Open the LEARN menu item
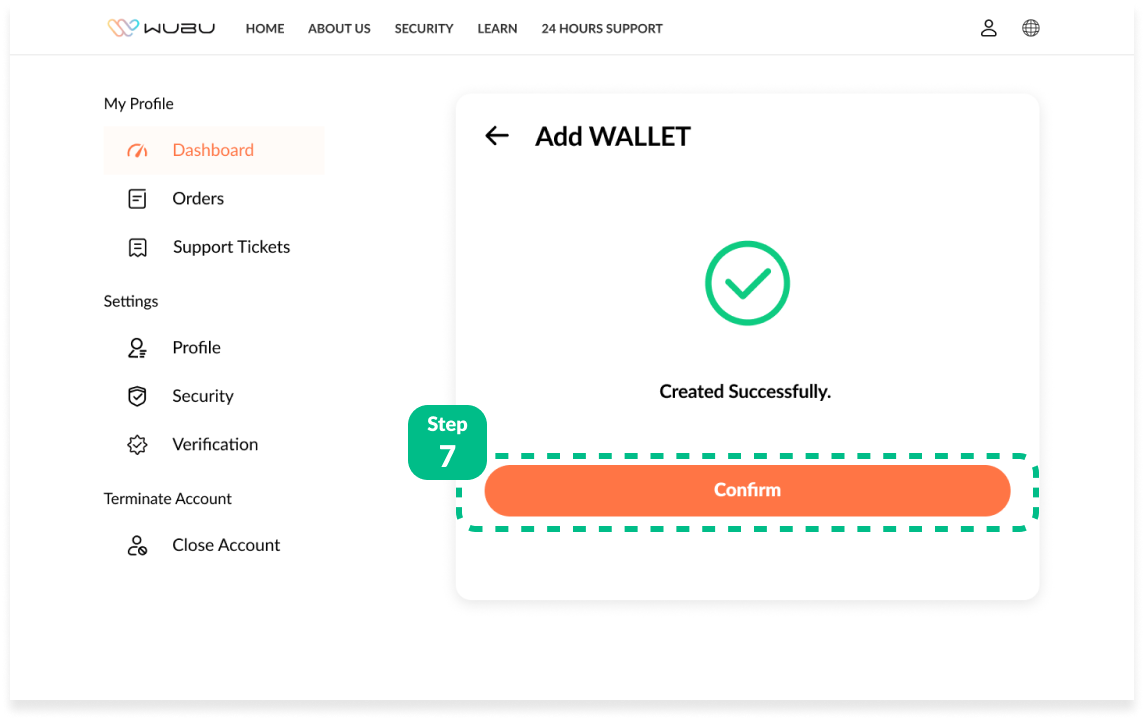This screenshot has height=720, width=1144. (497, 29)
